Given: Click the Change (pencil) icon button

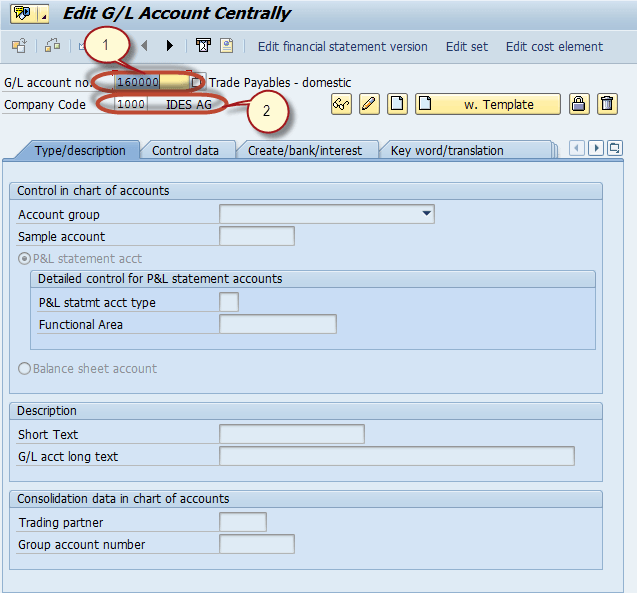Looking at the screenshot, I should coord(369,104).
